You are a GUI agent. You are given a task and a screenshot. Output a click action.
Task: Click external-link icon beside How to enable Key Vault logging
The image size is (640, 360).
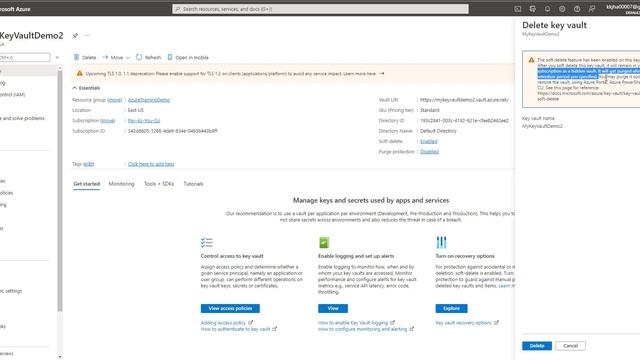[x=392, y=322]
